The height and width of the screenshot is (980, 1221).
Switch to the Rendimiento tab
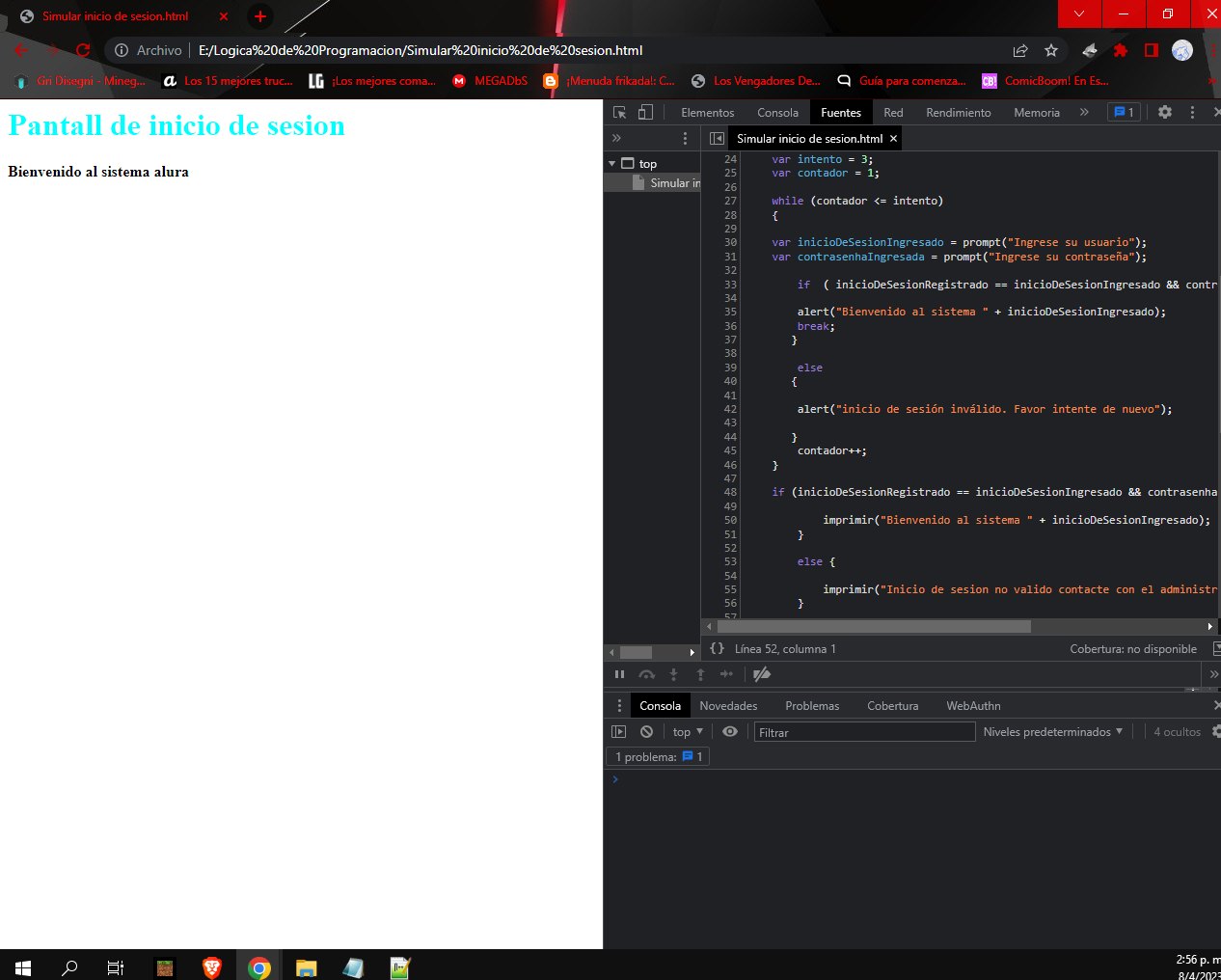click(x=958, y=113)
